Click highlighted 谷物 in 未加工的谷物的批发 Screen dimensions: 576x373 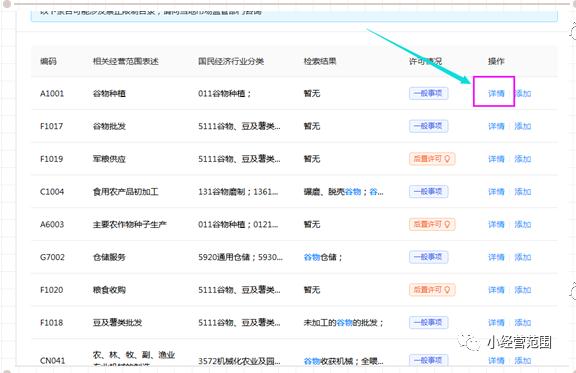coord(345,322)
